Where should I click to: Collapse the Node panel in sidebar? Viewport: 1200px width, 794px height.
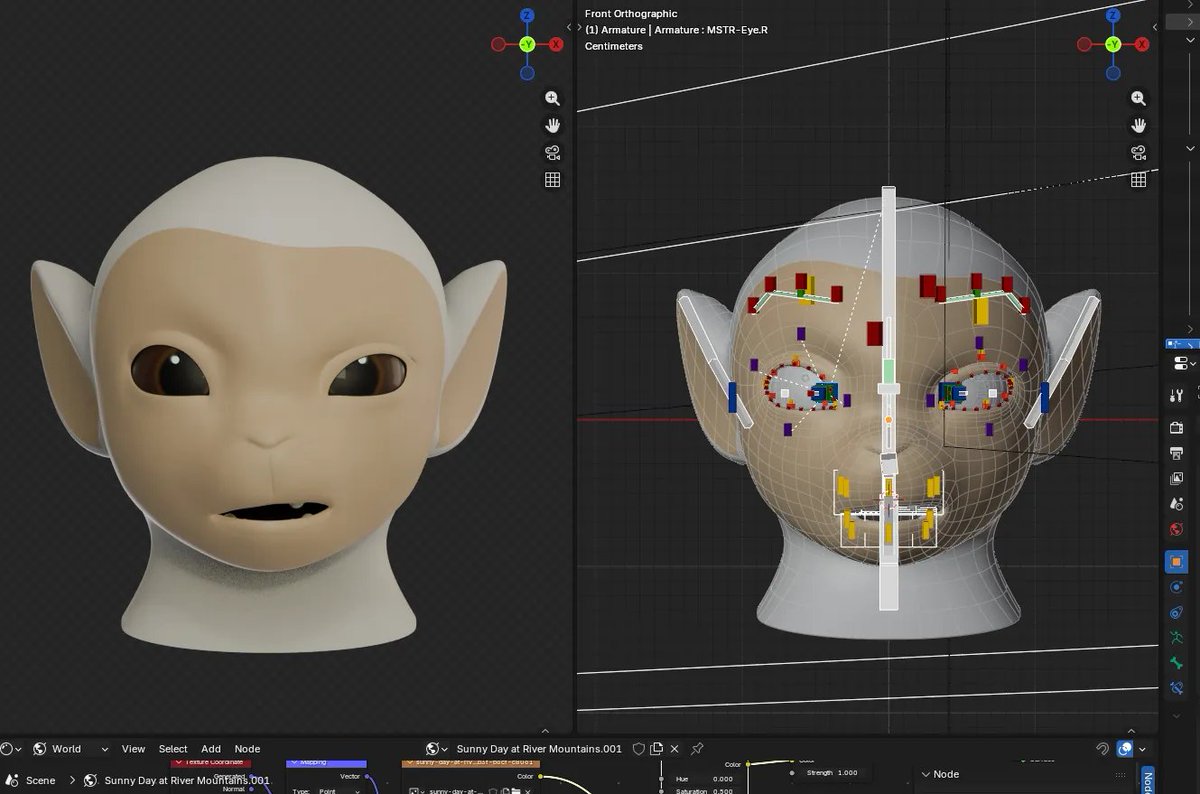(926, 774)
